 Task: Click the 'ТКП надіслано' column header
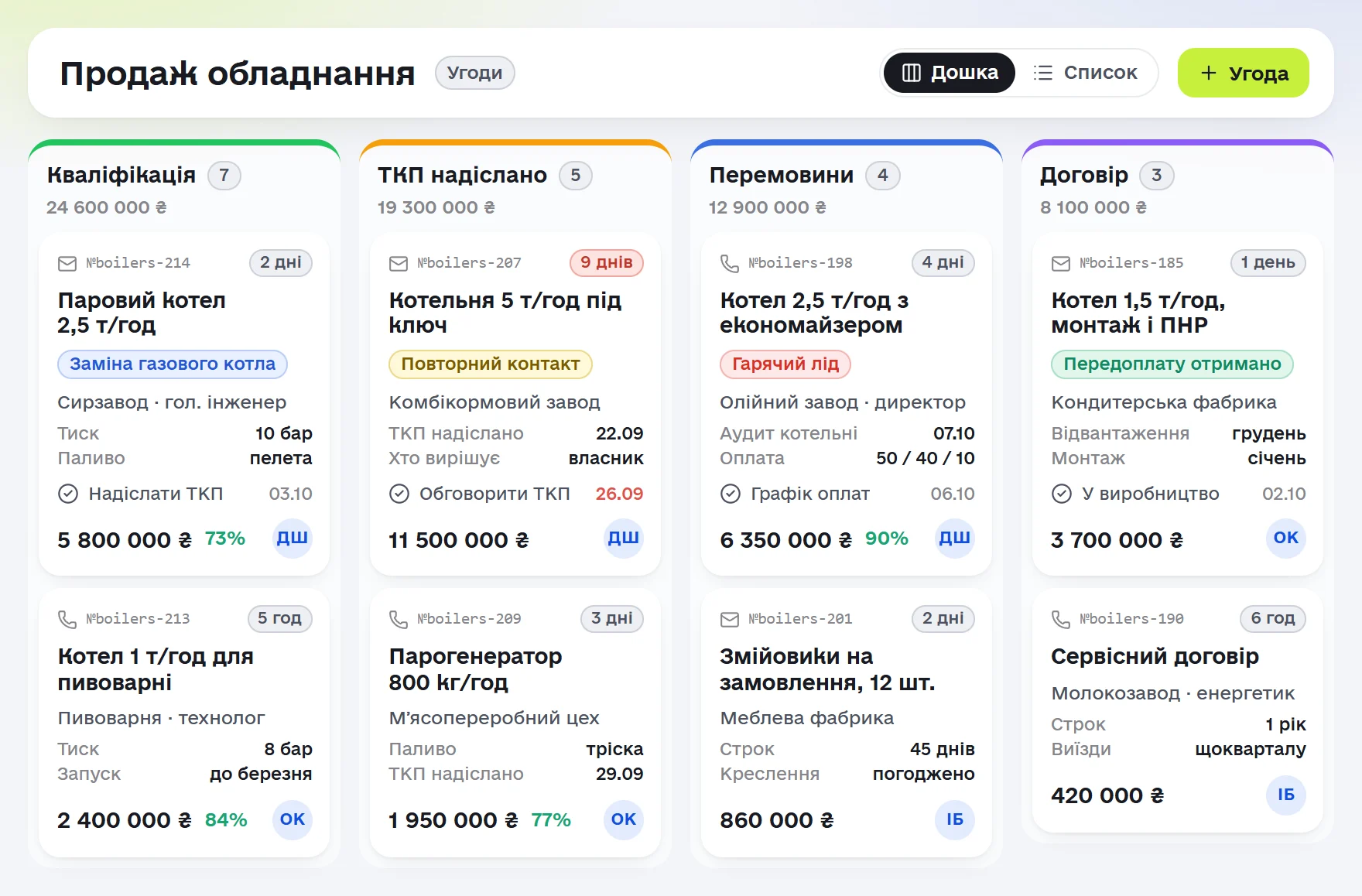[463, 176]
